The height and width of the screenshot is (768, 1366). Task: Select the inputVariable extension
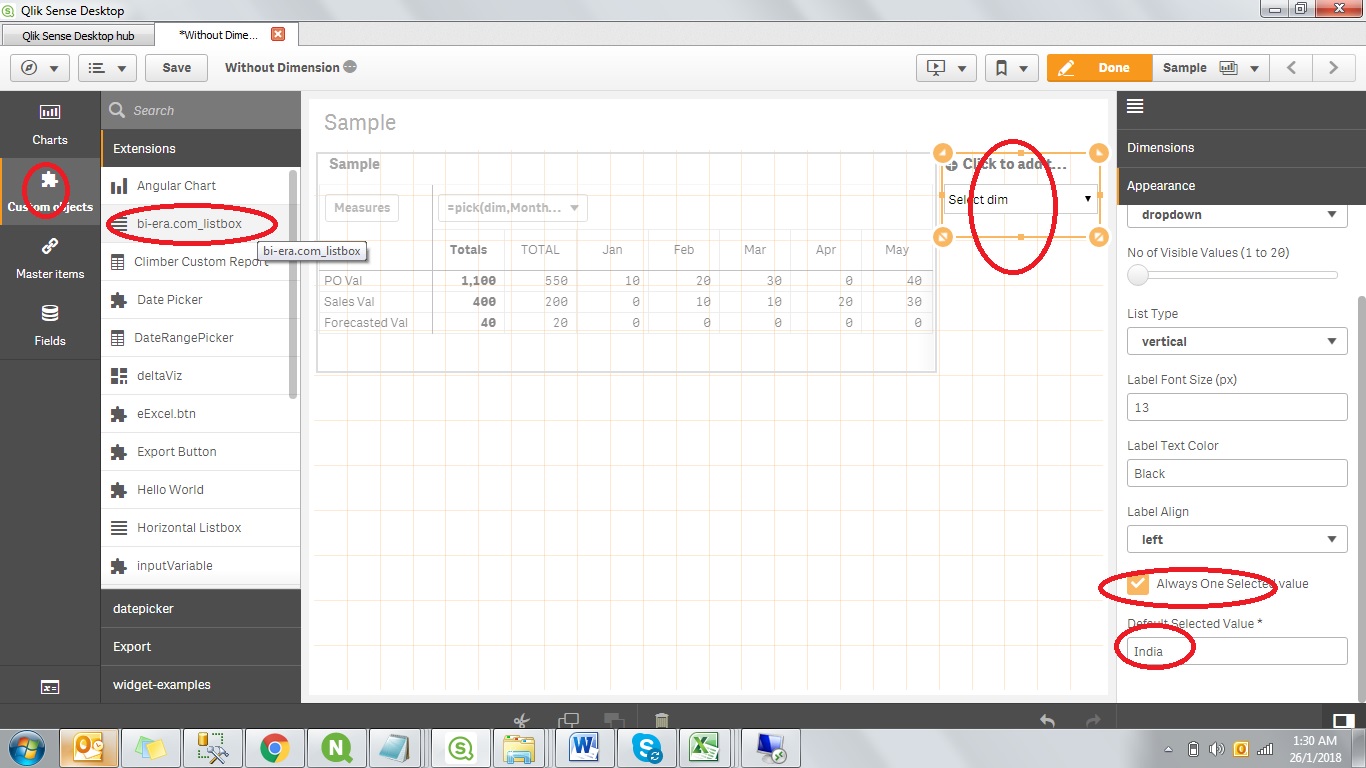195,566
